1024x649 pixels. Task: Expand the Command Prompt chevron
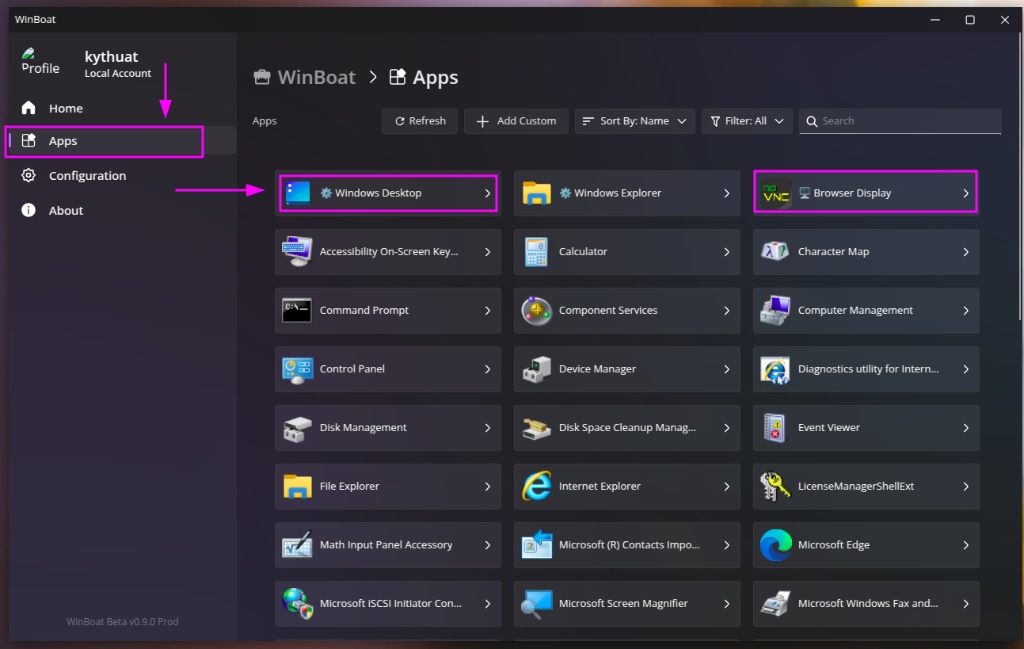point(487,311)
